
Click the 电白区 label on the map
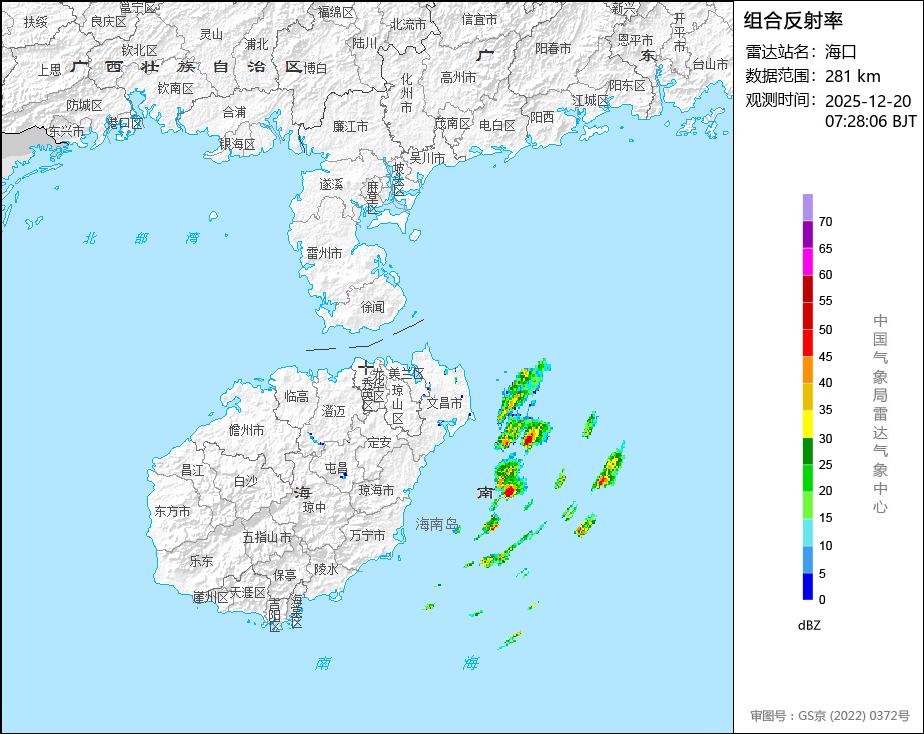pyautogui.click(x=497, y=125)
